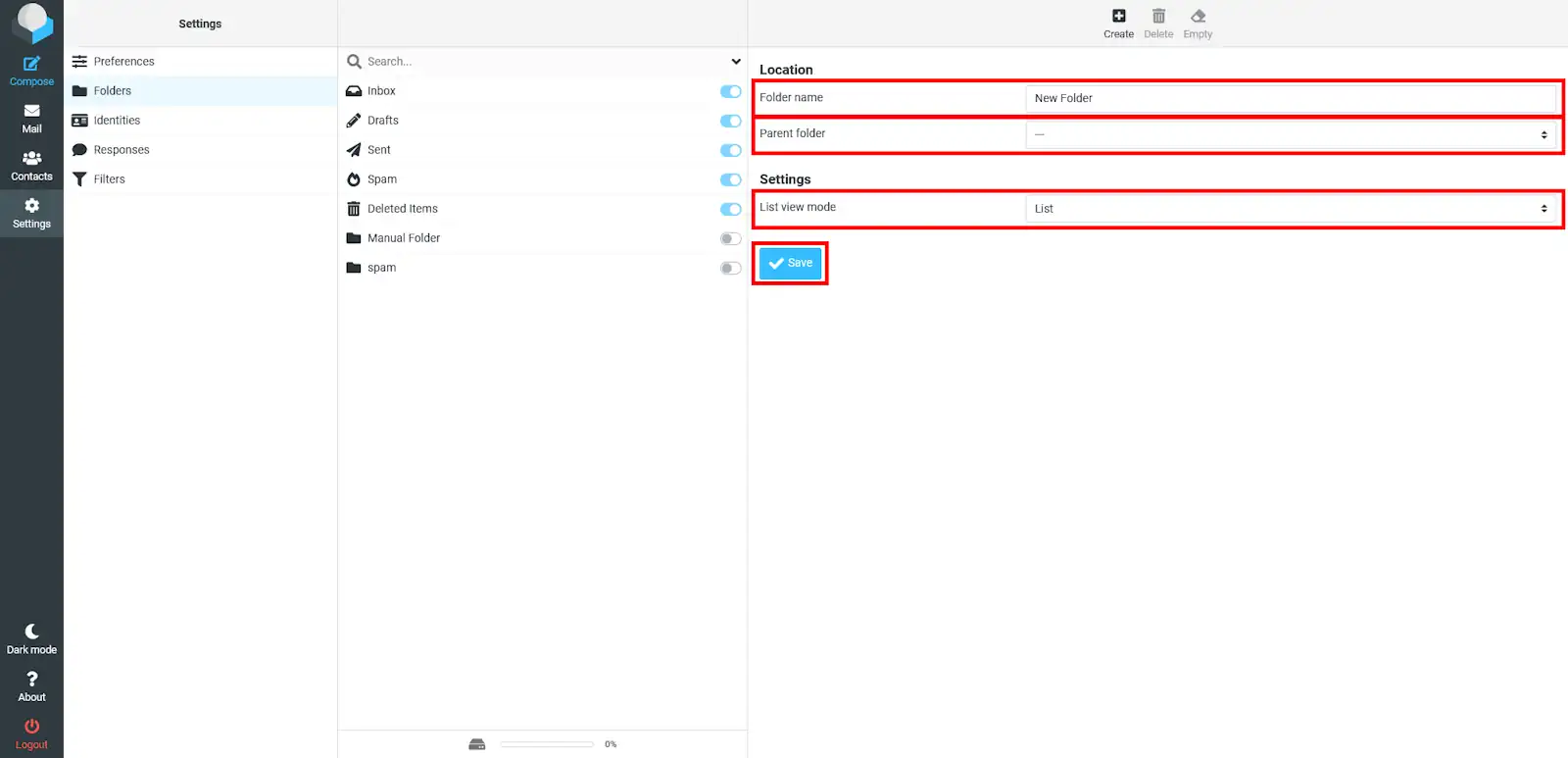Enable the lowercase spam folder toggle
1568x758 pixels.
(x=730, y=268)
